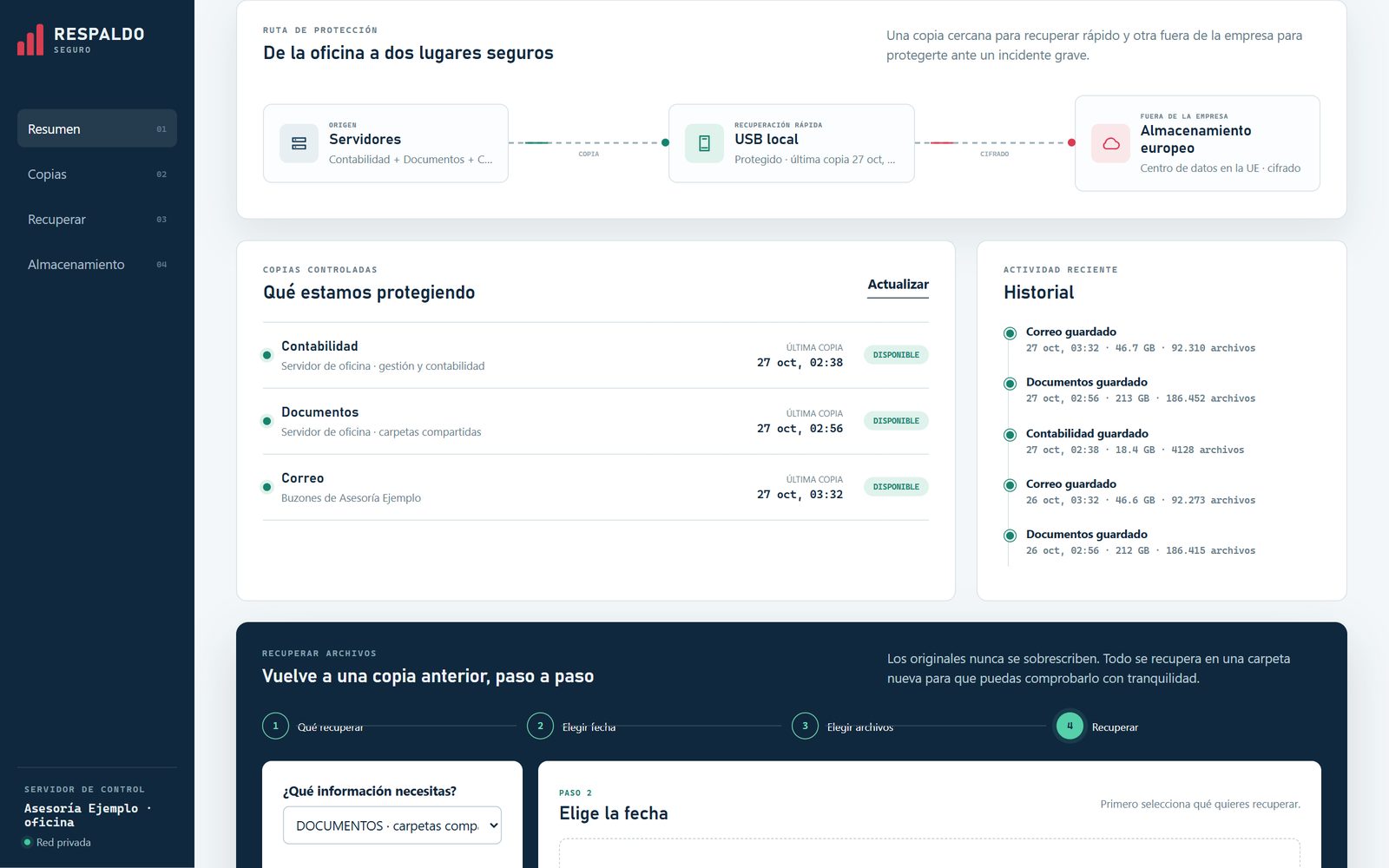1389x868 pixels.
Task: Click the Respaldo Seguro logo icon
Action: [30, 40]
